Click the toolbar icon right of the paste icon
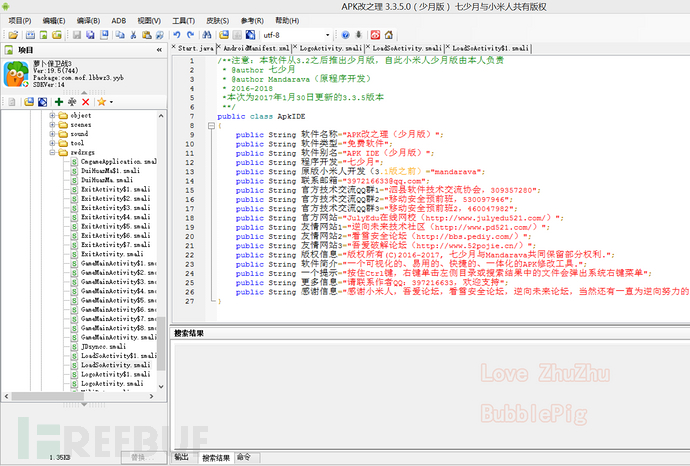Screen dimensions: 690x466 [x=160, y=35]
